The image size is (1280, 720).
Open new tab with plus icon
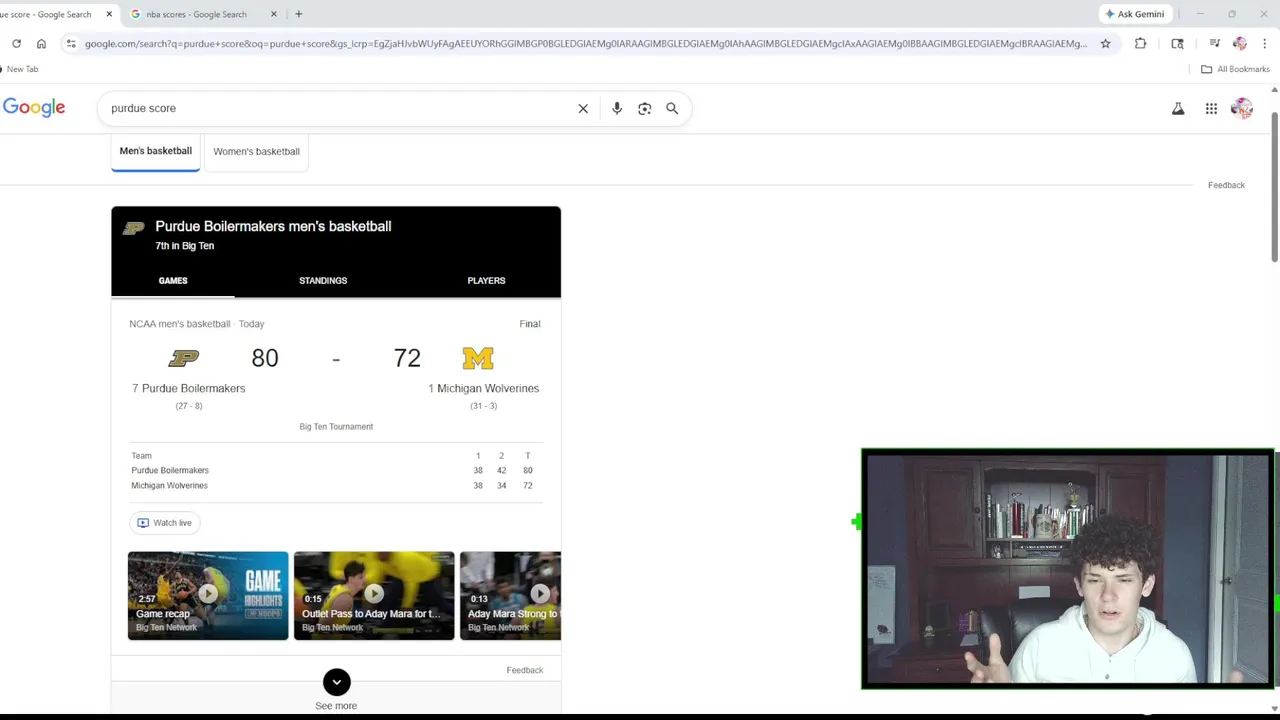(x=298, y=14)
